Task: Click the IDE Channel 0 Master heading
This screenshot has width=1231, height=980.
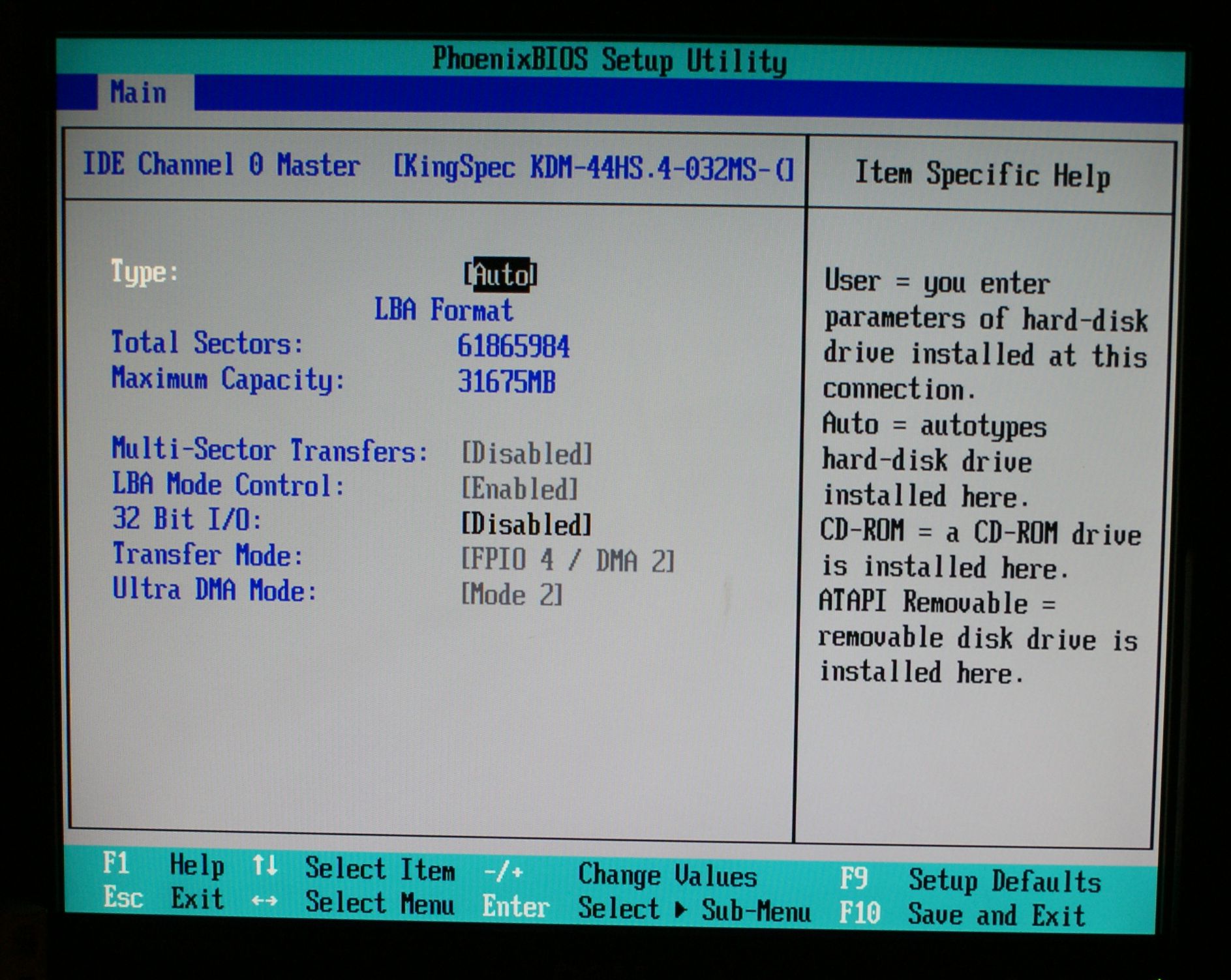Action: click(221, 164)
